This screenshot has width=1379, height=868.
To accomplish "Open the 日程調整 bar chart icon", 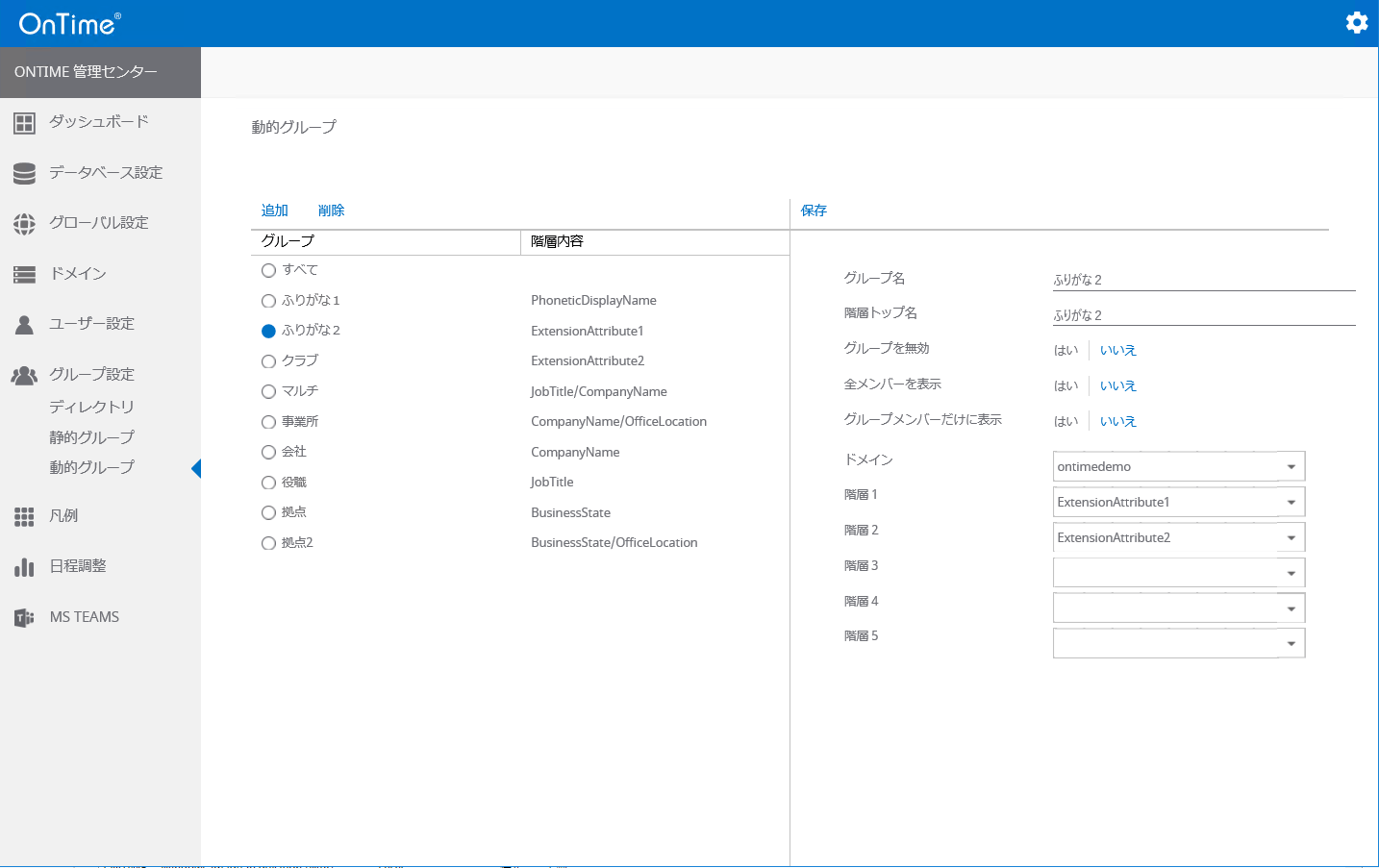I will click(25, 567).
